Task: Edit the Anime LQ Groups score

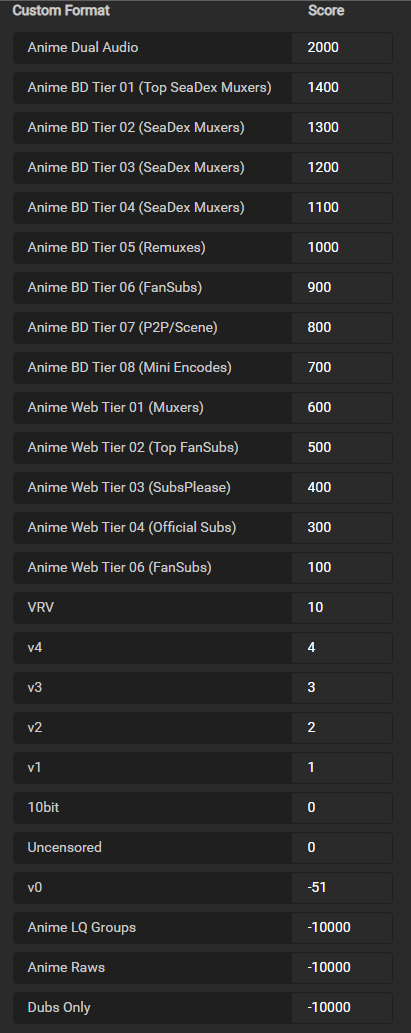Action: (x=342, y=928)
